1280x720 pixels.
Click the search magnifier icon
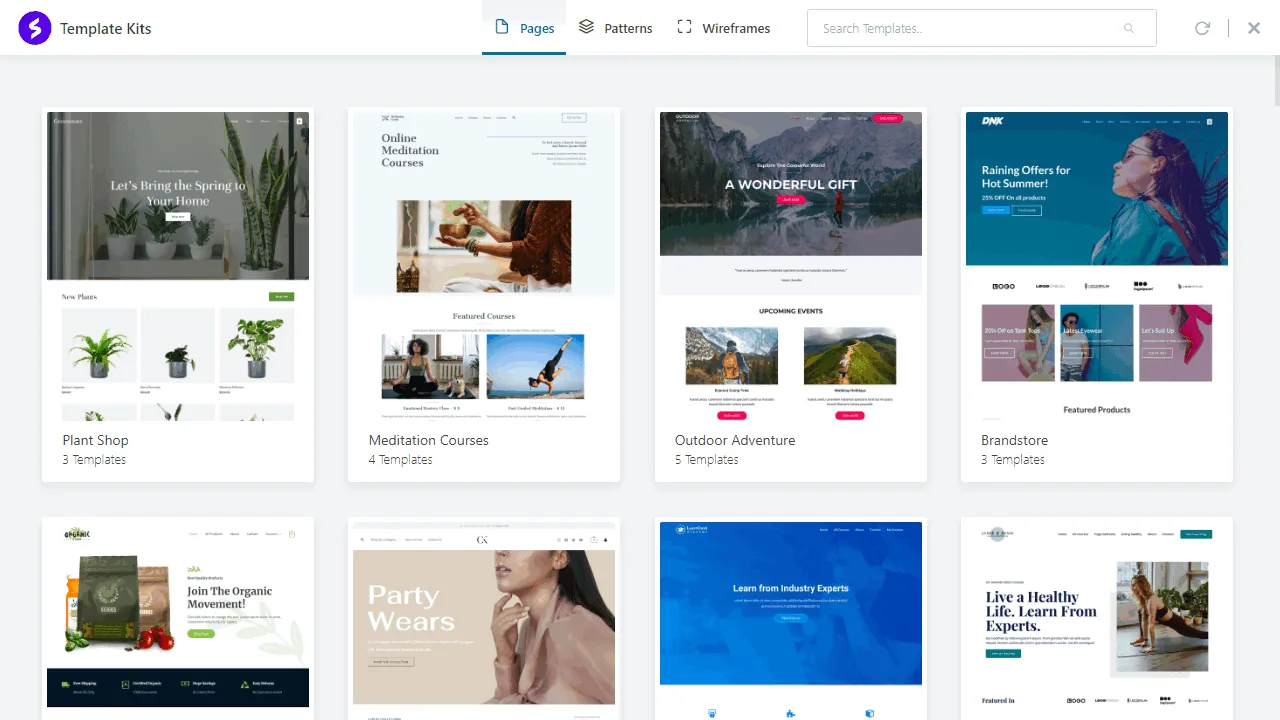1129,28
